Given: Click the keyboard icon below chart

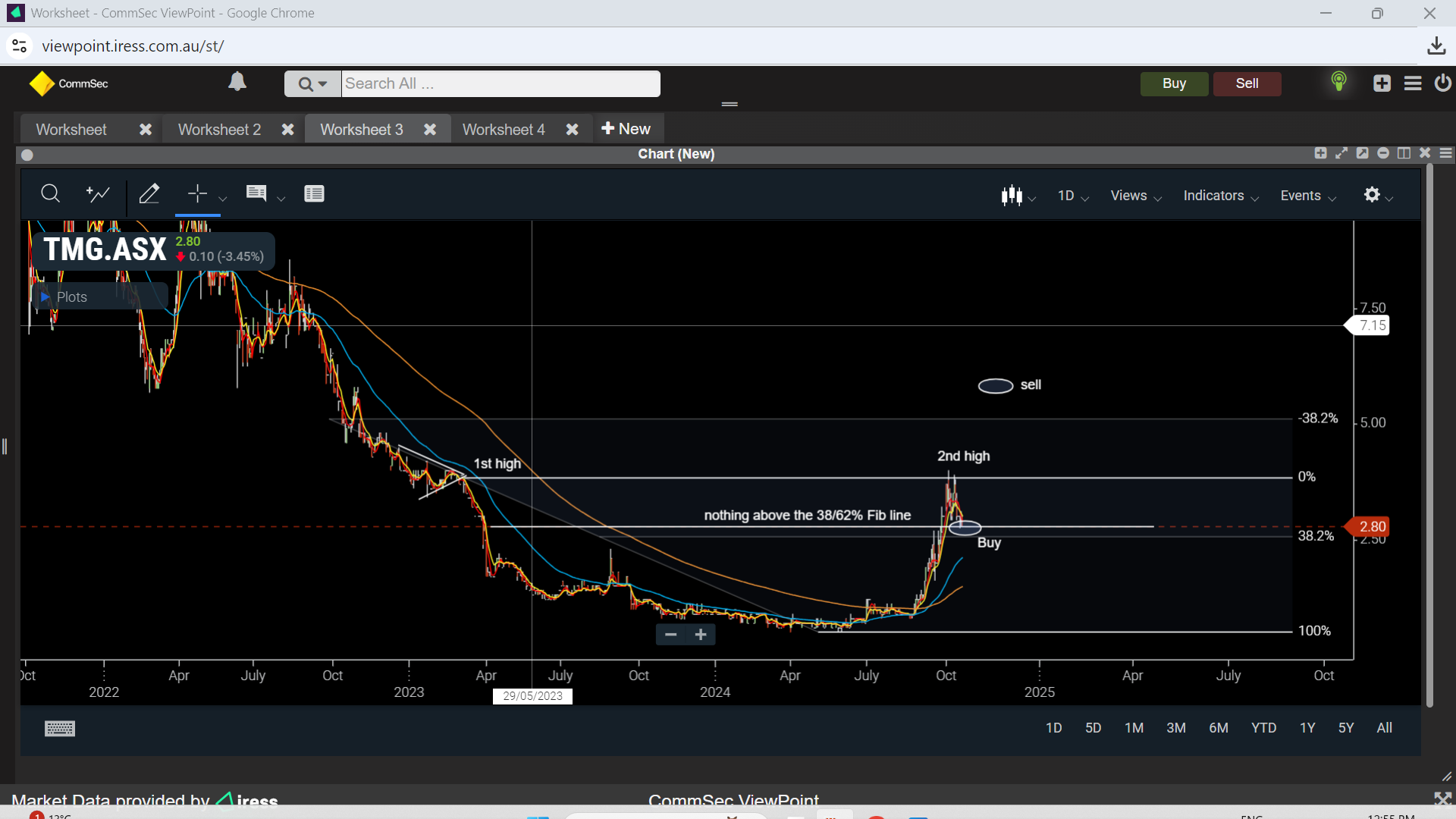Looking at the screenshot, I should 60,729.
